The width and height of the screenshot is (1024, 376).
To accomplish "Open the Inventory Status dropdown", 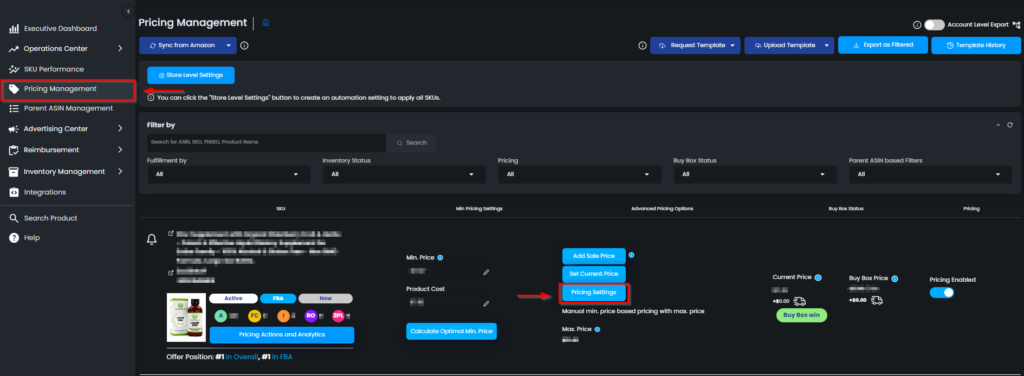I will [x=404, y=174].
